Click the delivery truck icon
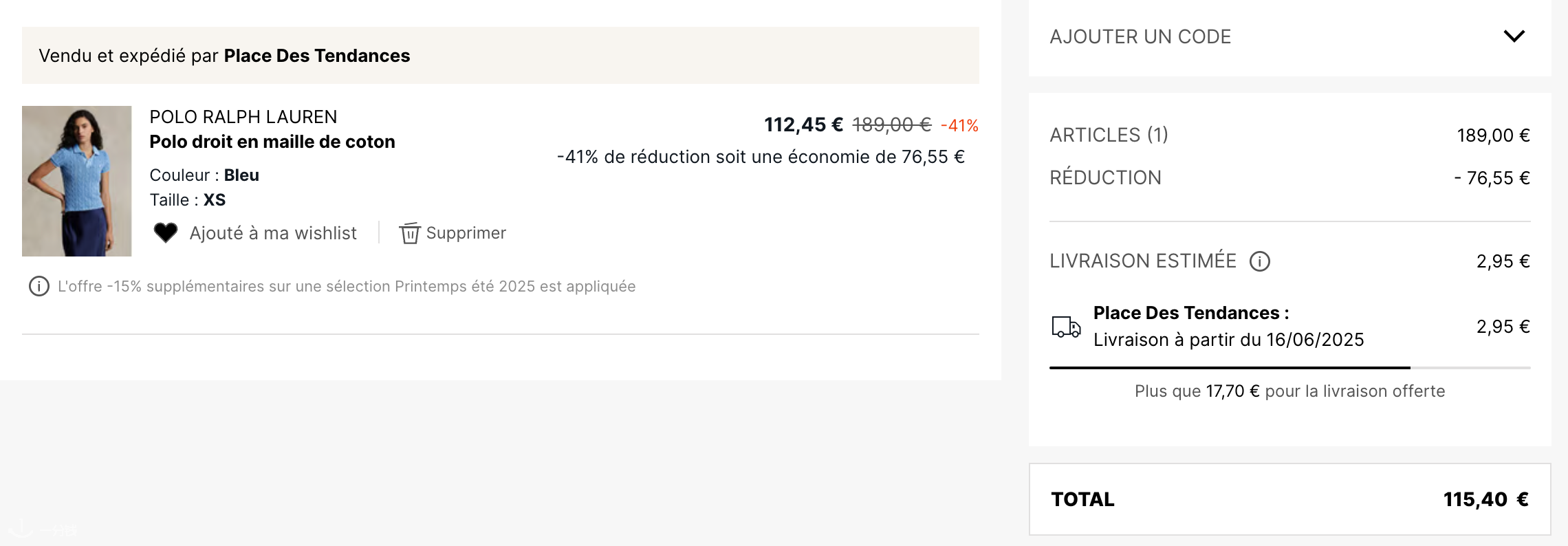Screen dimensions: 1568x546 [1066, 327]
